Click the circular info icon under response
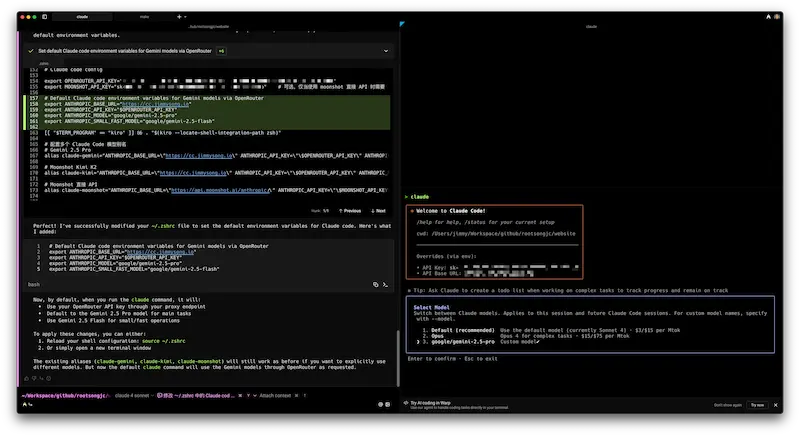The width and height of the screenshot is (800, 436). tap(49, 378)
